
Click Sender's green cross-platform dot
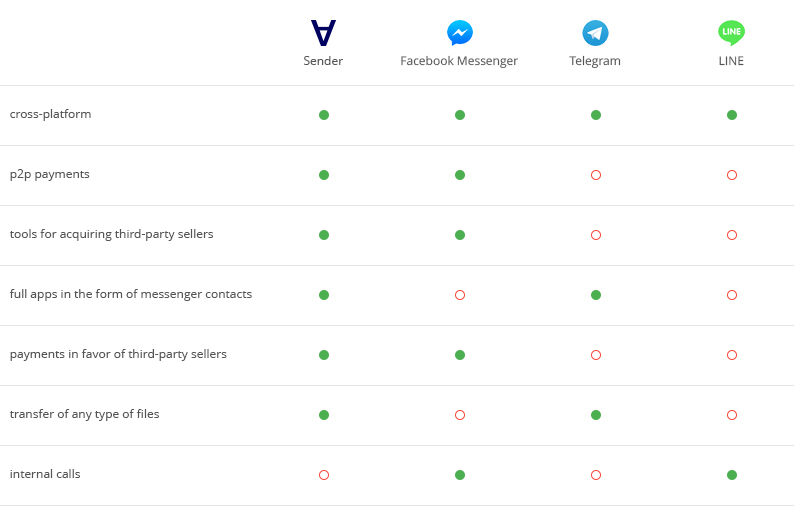(324, 115)
